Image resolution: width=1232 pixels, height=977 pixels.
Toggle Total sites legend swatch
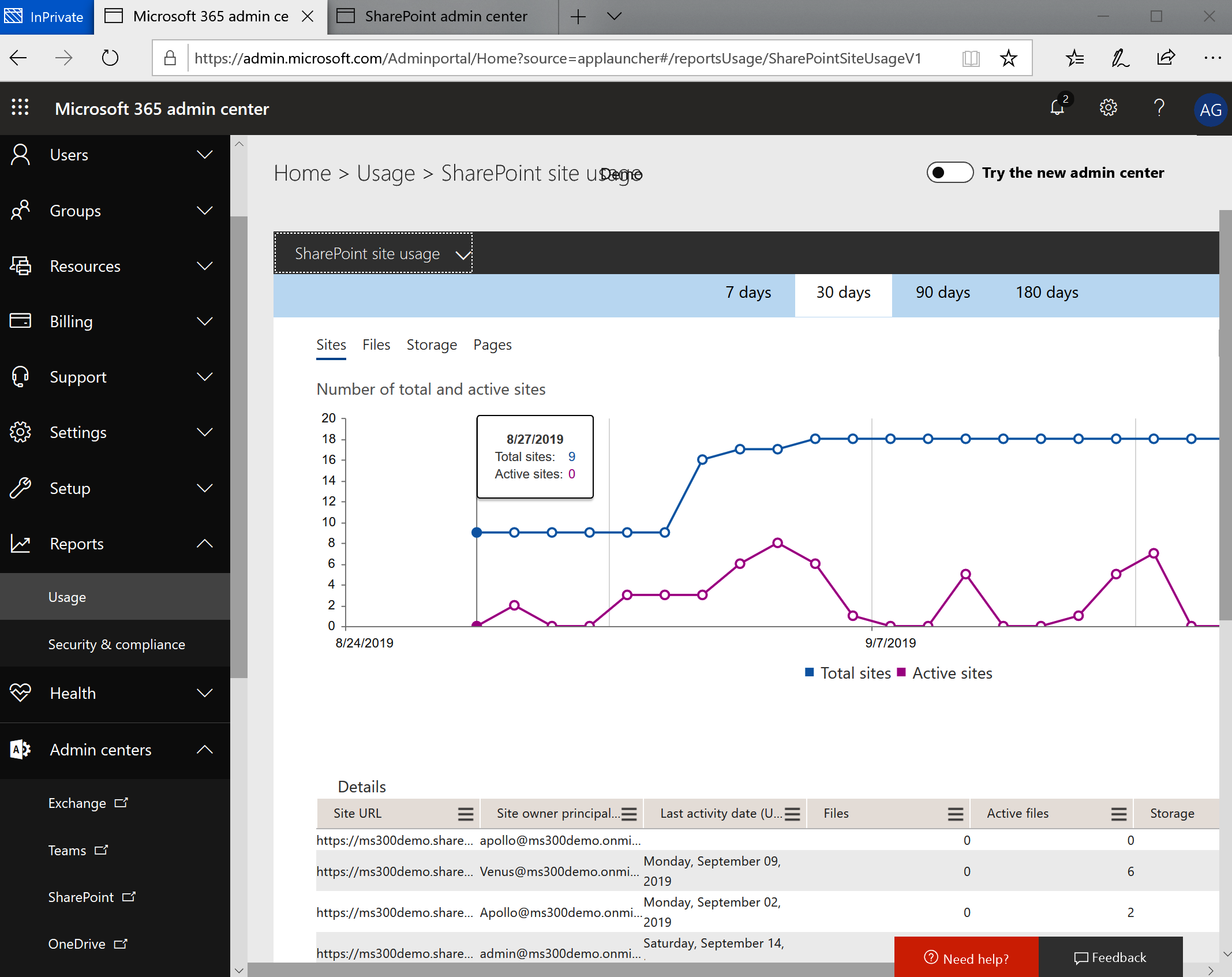click(x=809, y=672)
